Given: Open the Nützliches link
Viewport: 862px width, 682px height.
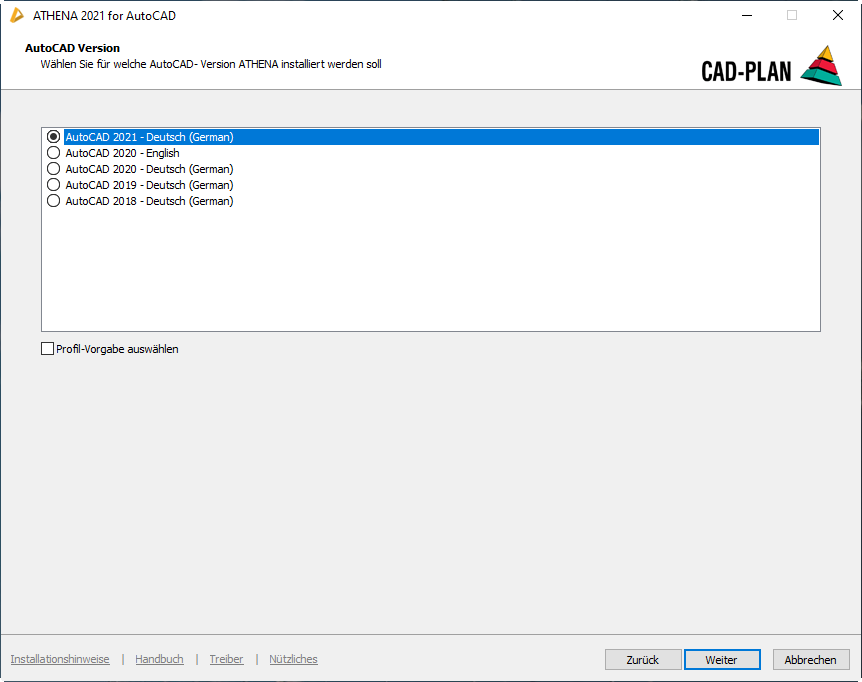Looking at the screenshot, I should 293,659.
